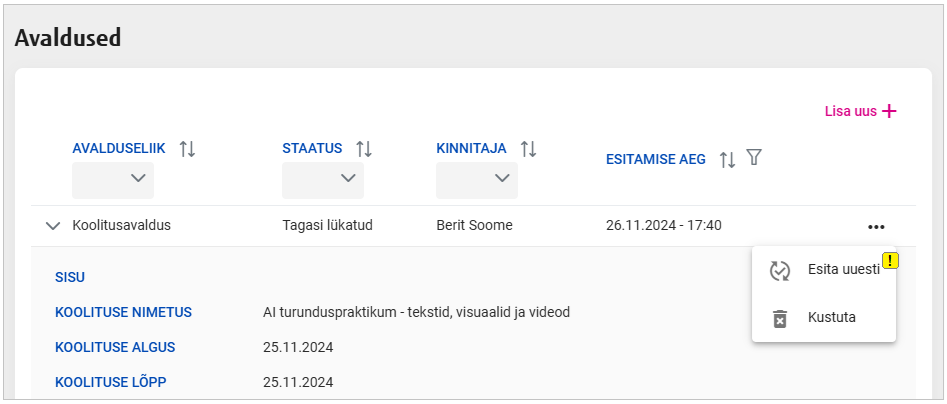This screenshot has width=947, height=404.
Task: Expand the Kinnitaja filter dropdown
Action: pyautogui.click(x=477, y=180)
